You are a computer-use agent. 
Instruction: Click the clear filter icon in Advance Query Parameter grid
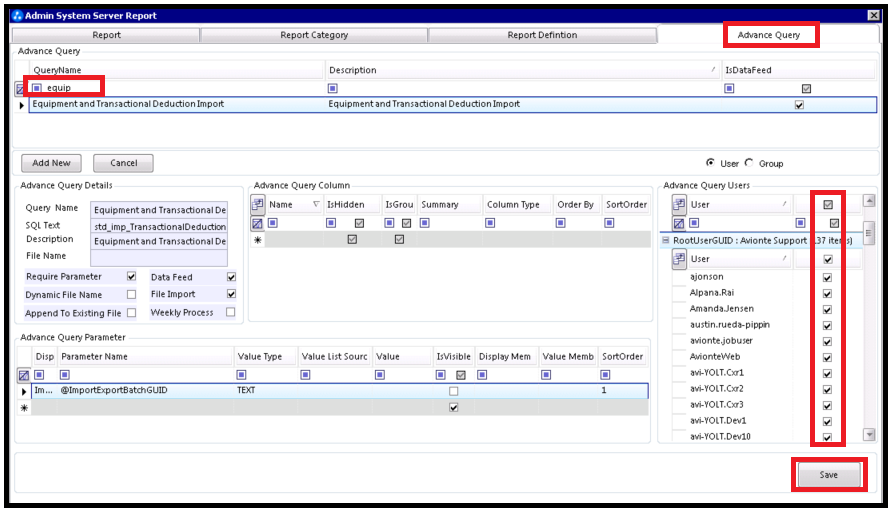point(24,375)
